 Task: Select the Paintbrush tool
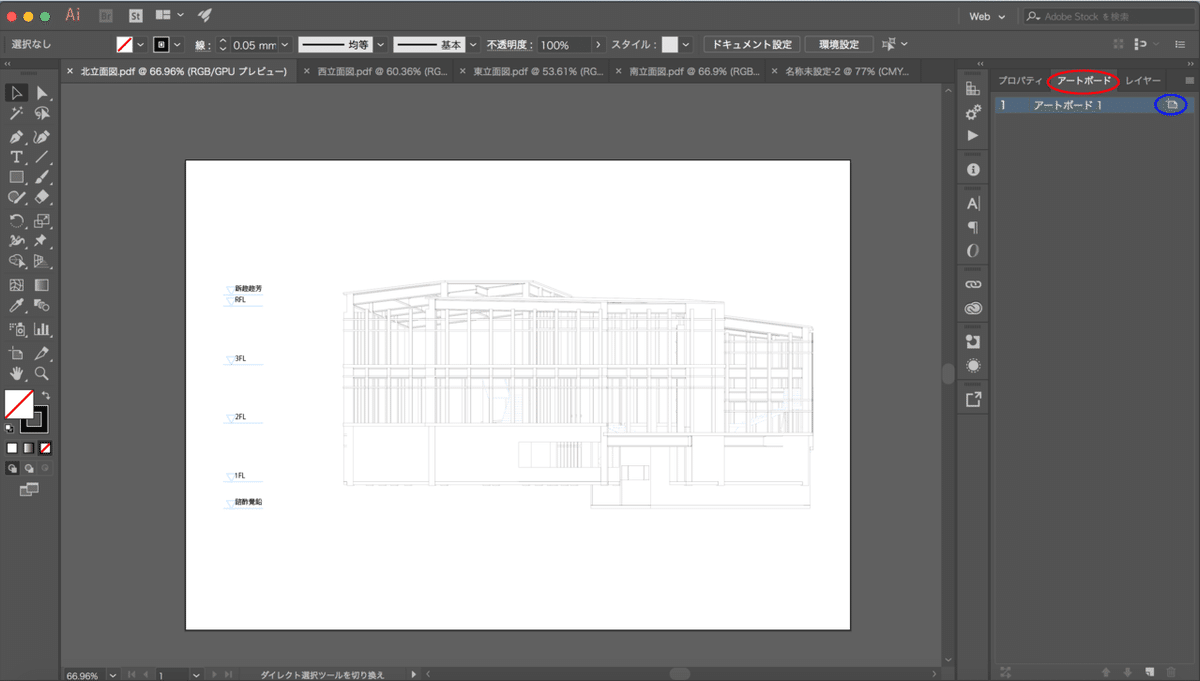42,178
